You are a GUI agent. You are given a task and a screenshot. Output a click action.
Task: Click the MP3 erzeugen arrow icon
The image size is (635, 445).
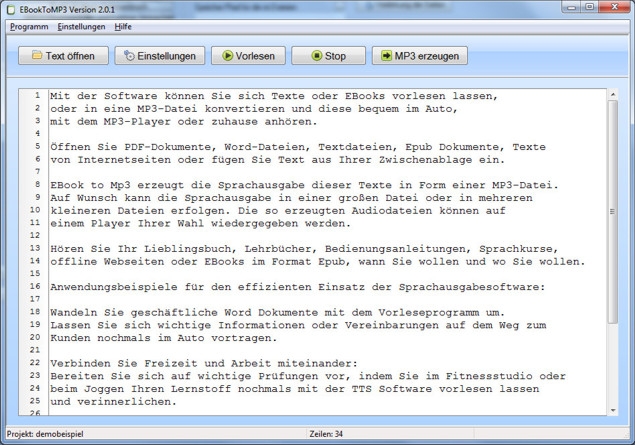click(x=385, y=56)
